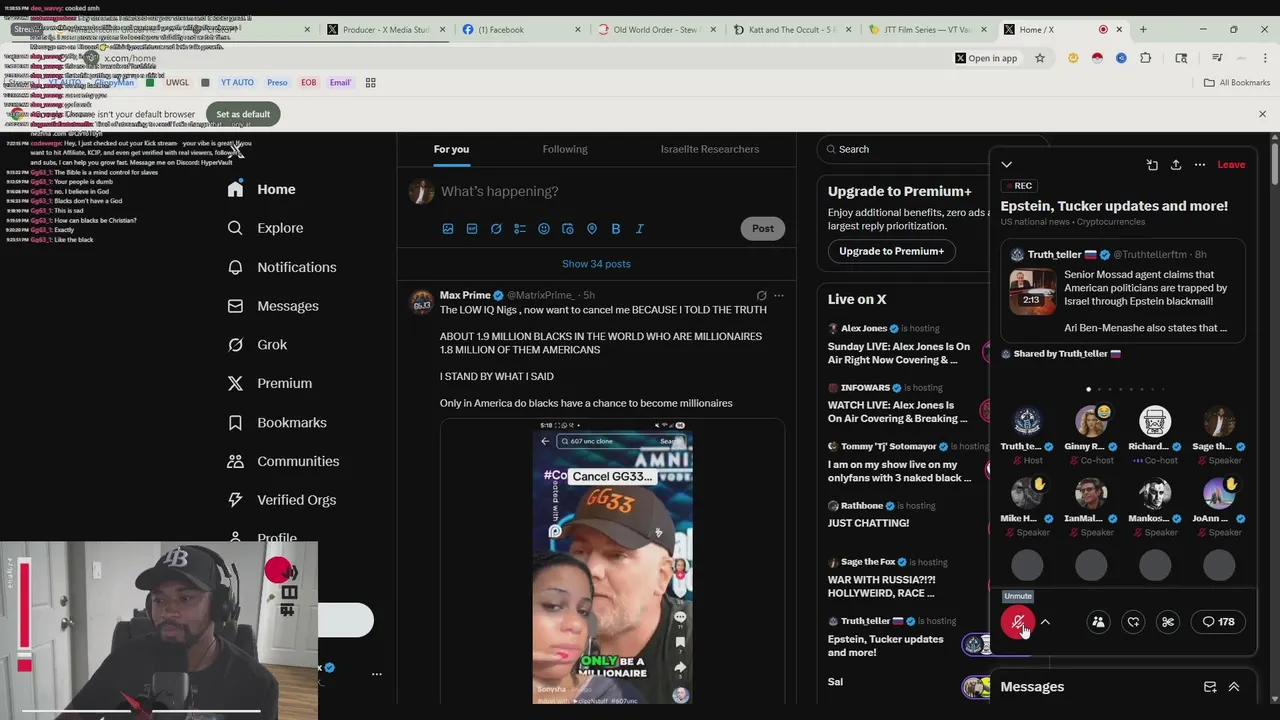Go to Home in X sidebar
1280x720 pixels.
coord(261,189)
